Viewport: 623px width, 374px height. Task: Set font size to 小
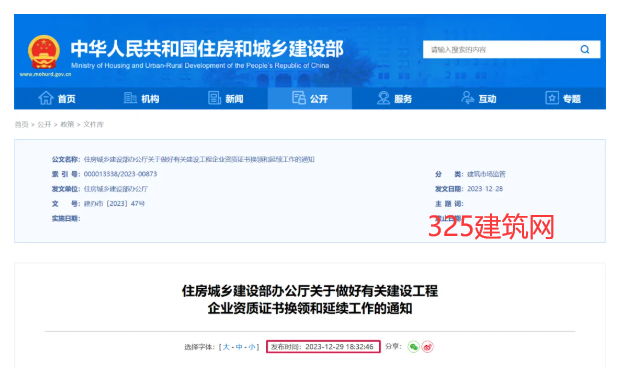(252, 347)
